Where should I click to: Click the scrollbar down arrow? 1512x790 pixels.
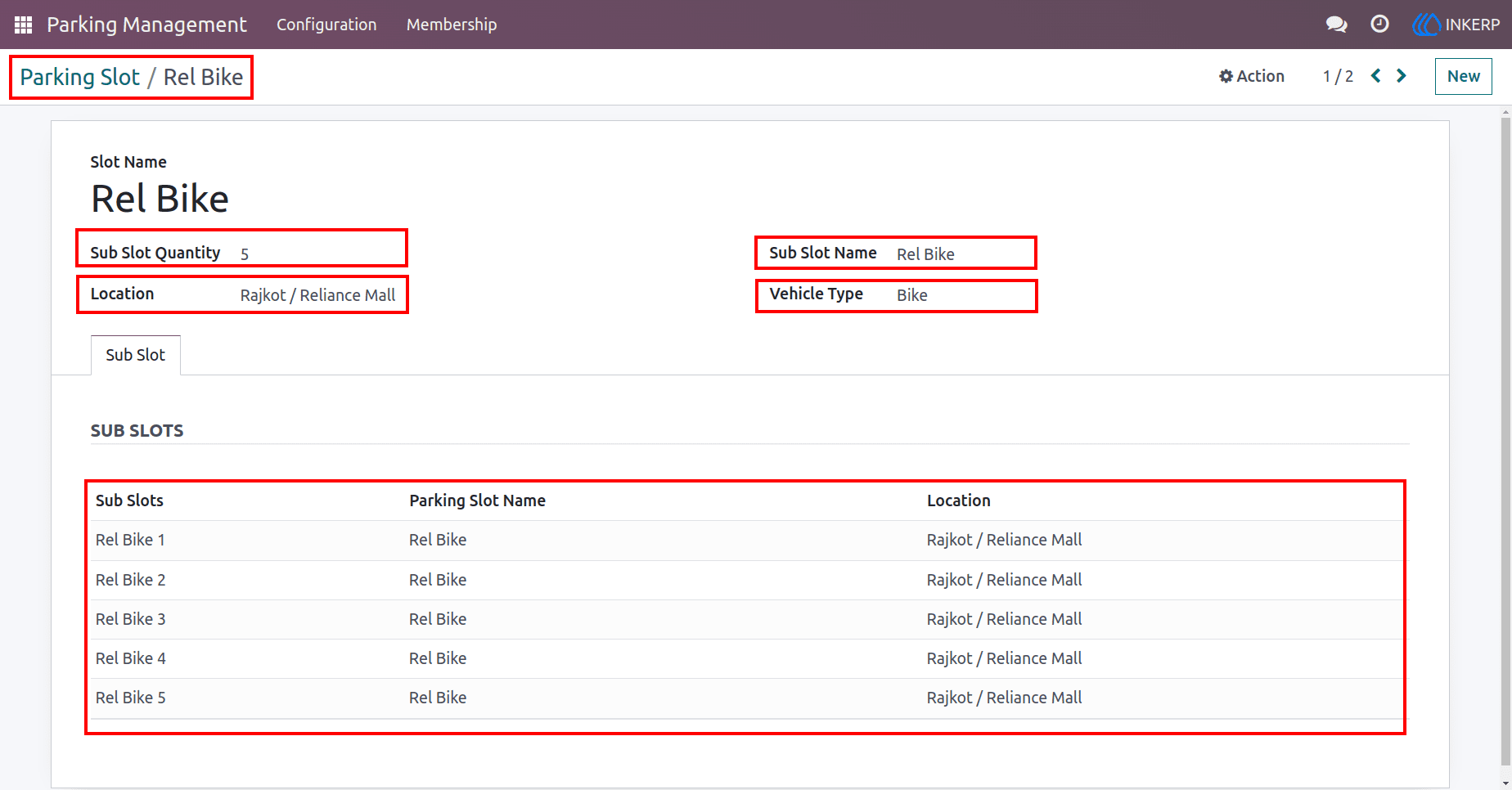(x=1505, y=783)
